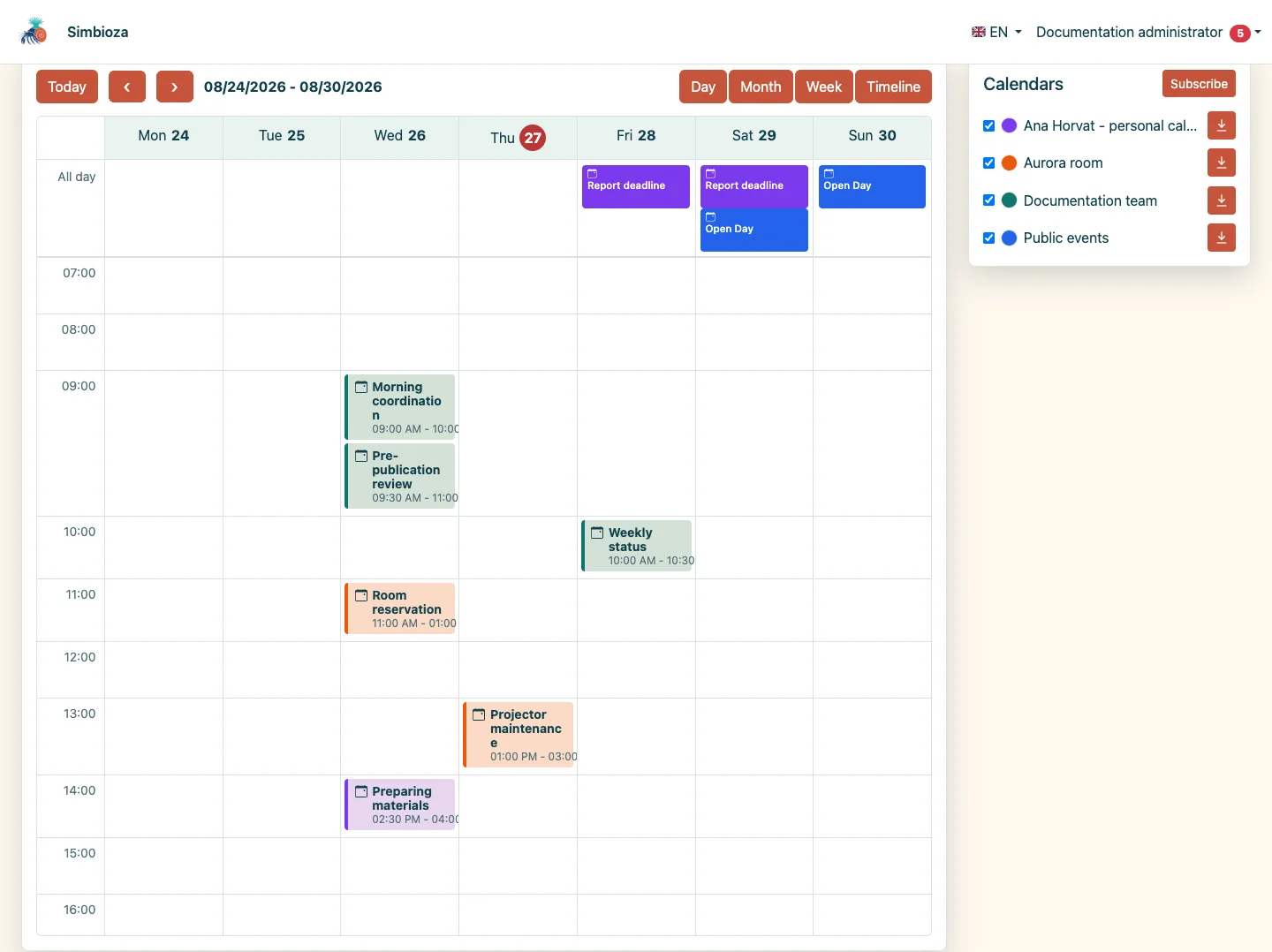Open the EN language dropdown

[x=997, y=32]
